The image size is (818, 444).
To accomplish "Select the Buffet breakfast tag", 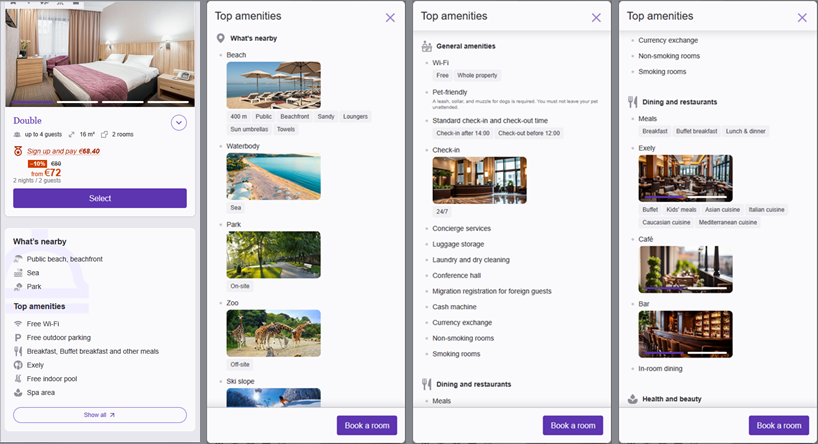I will [696, 131].
